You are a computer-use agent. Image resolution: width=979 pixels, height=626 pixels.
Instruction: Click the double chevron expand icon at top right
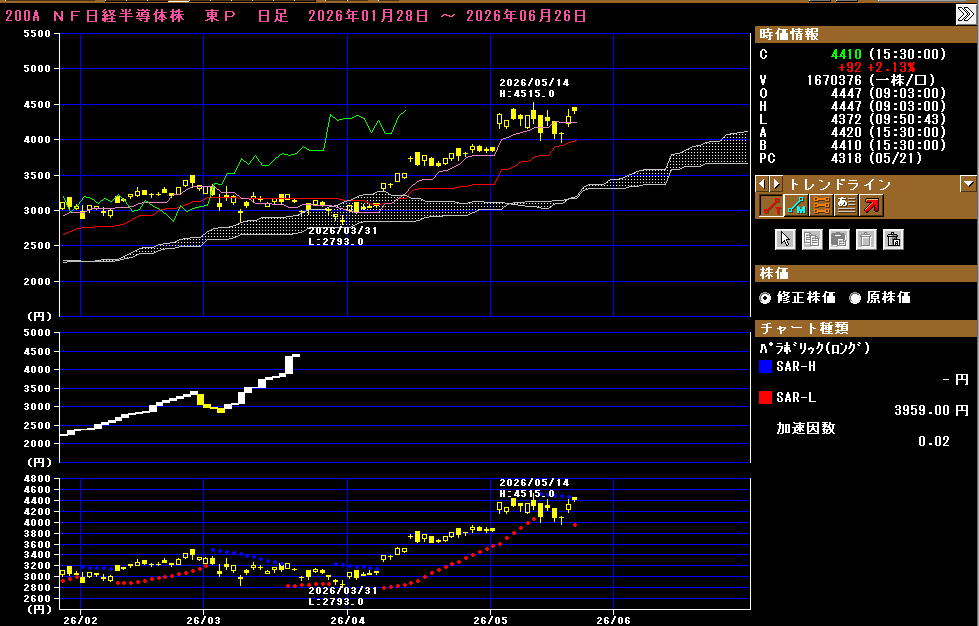(x=965, y=15)
